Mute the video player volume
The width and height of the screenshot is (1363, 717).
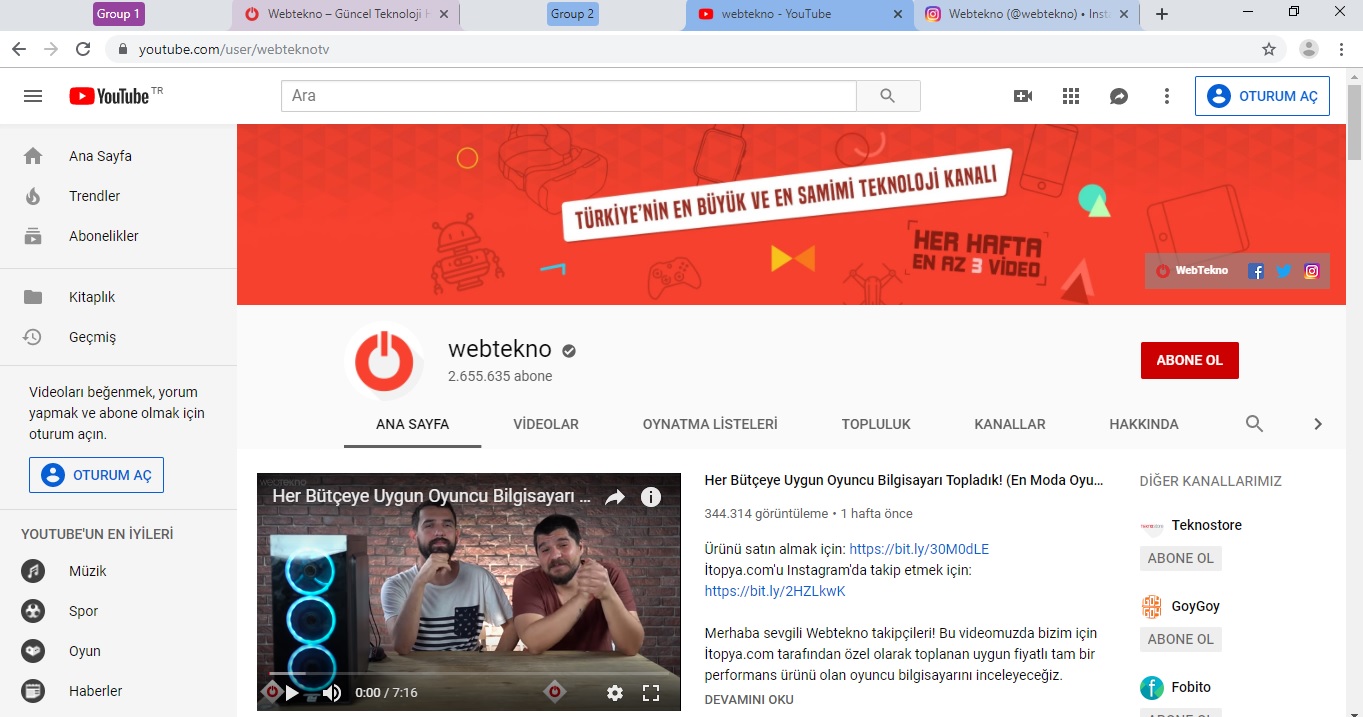pyautogui.click(x=331, y=692)
